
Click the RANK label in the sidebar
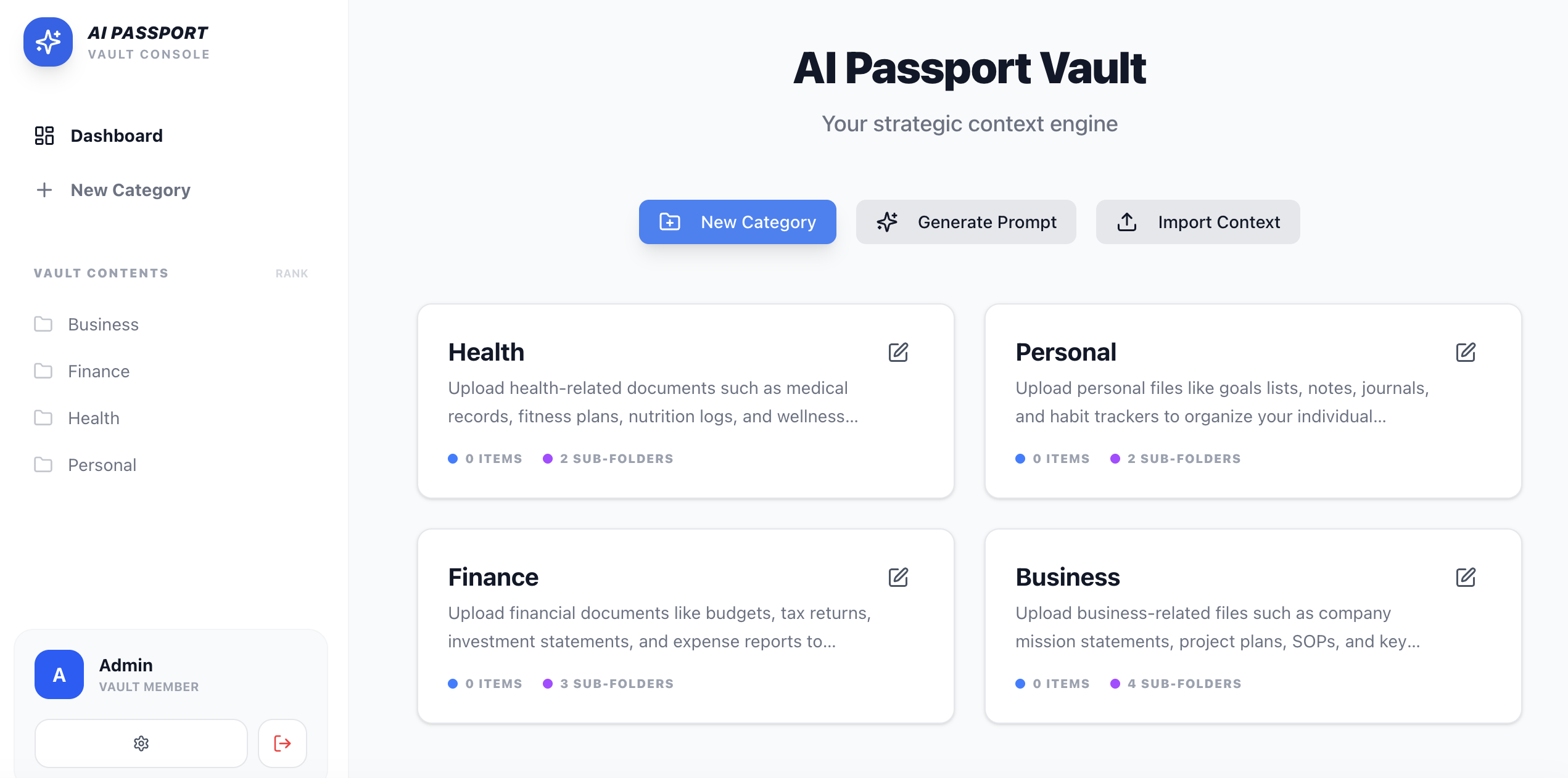coord(292,273)
